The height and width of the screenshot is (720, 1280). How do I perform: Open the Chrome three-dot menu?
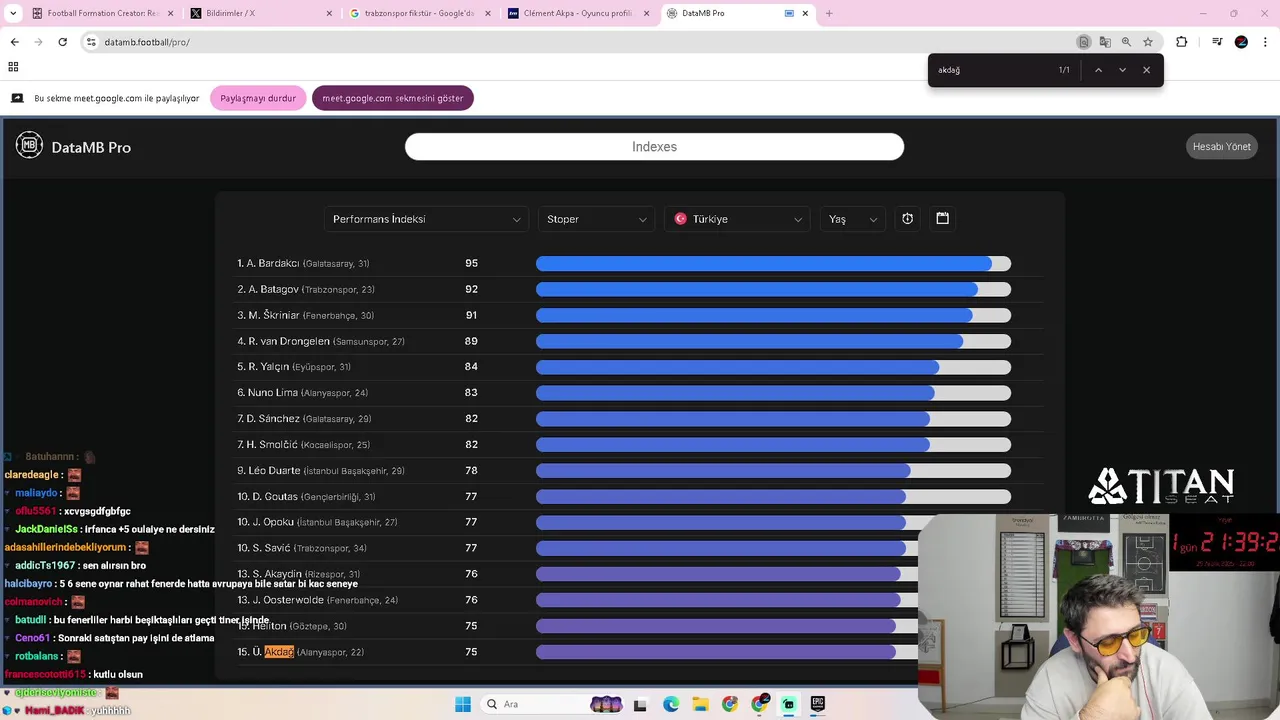click(x=1266, y=42)
